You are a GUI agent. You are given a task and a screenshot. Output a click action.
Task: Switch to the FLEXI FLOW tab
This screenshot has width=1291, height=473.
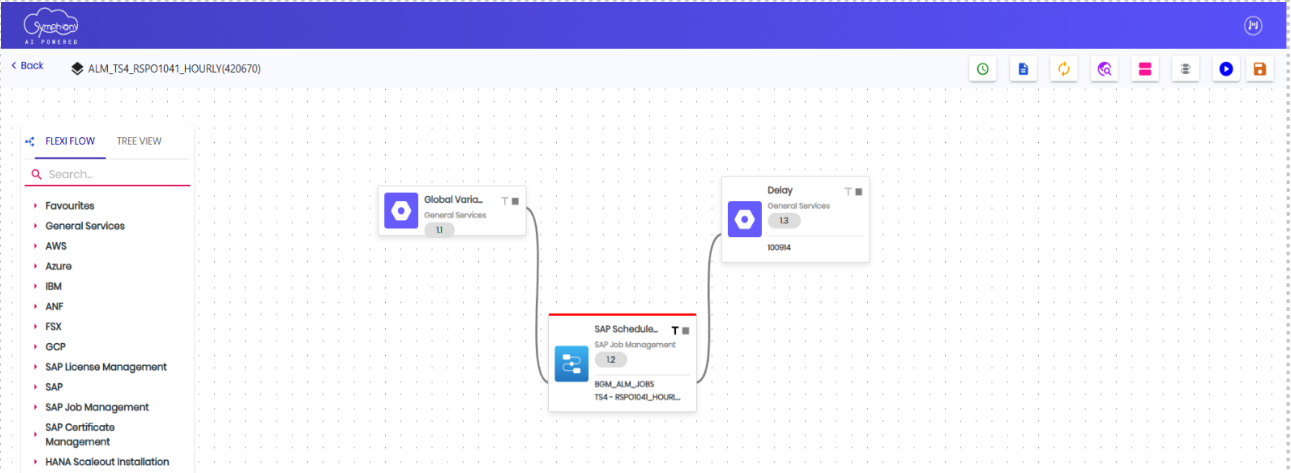[70, 141]
